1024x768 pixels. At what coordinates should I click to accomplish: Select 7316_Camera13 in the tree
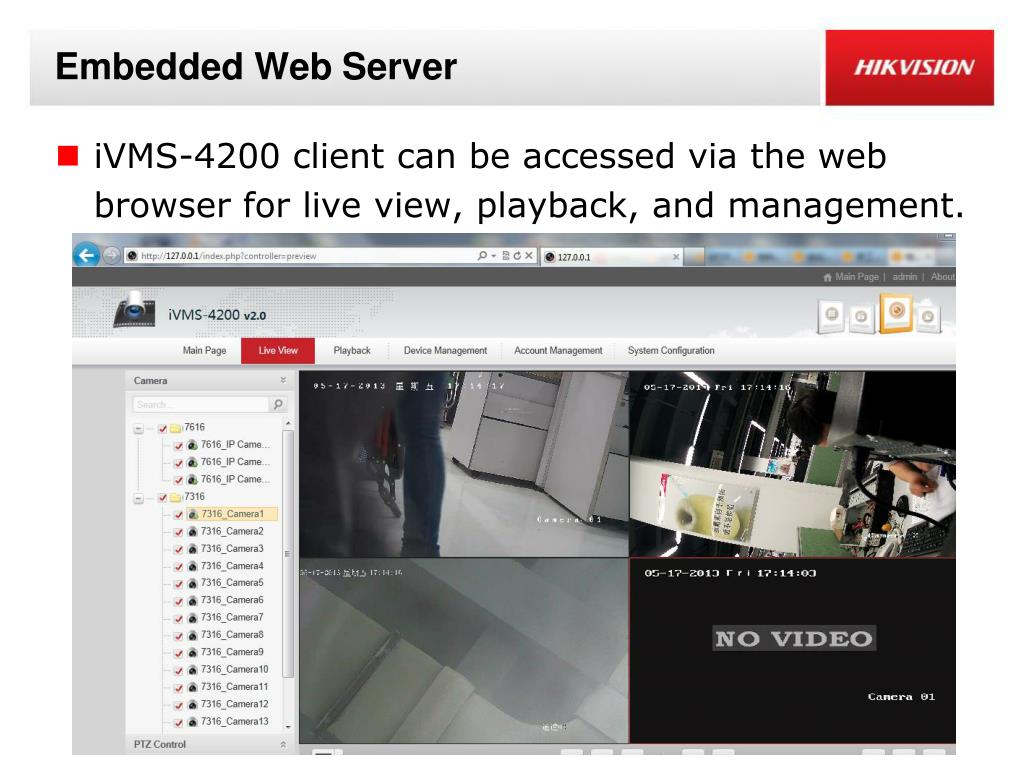pyautogui.click(x=235, y=721)
